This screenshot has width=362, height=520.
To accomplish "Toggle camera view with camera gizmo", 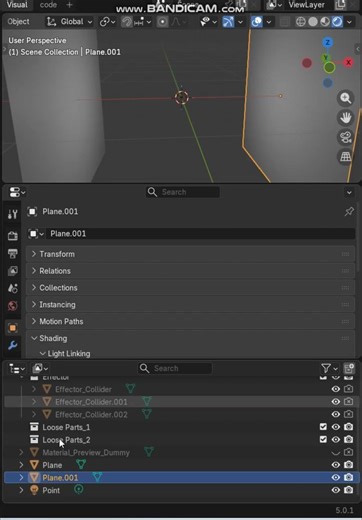I will point(346,137).
